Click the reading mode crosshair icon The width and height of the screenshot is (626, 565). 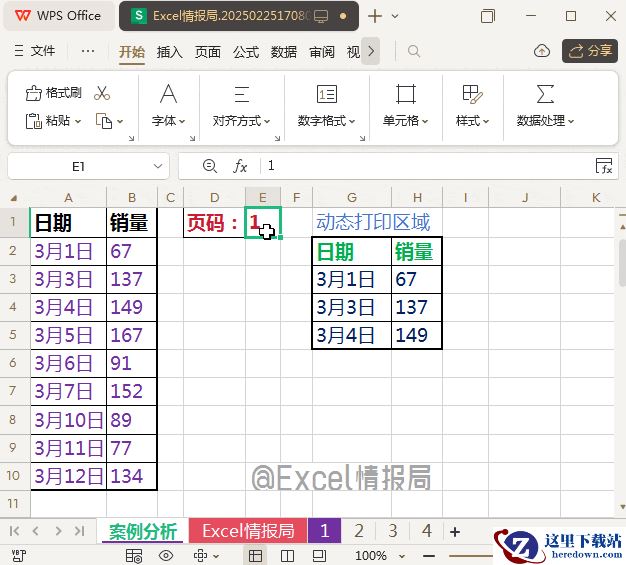pos(200,555)
